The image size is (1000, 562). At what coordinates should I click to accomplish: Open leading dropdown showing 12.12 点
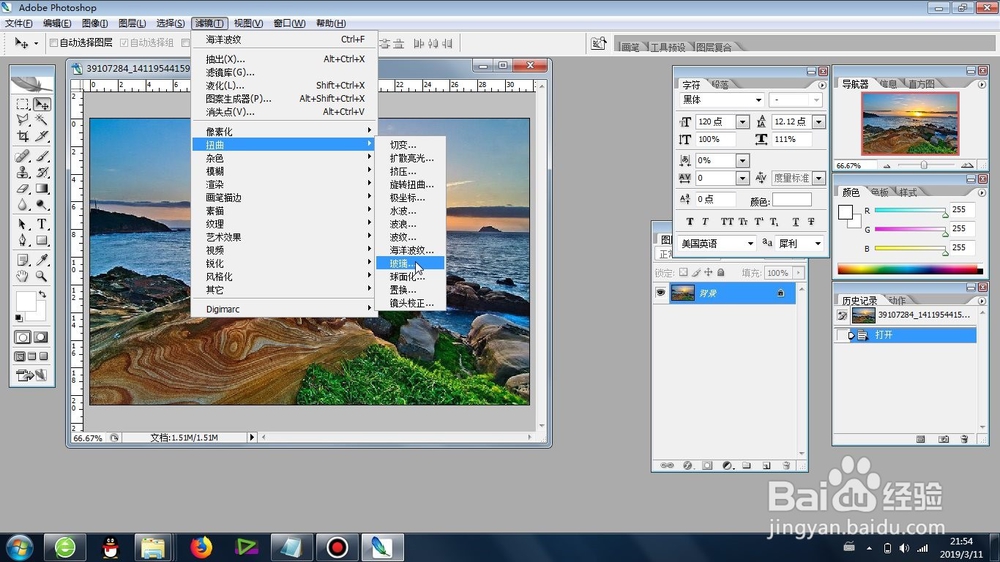819,121
